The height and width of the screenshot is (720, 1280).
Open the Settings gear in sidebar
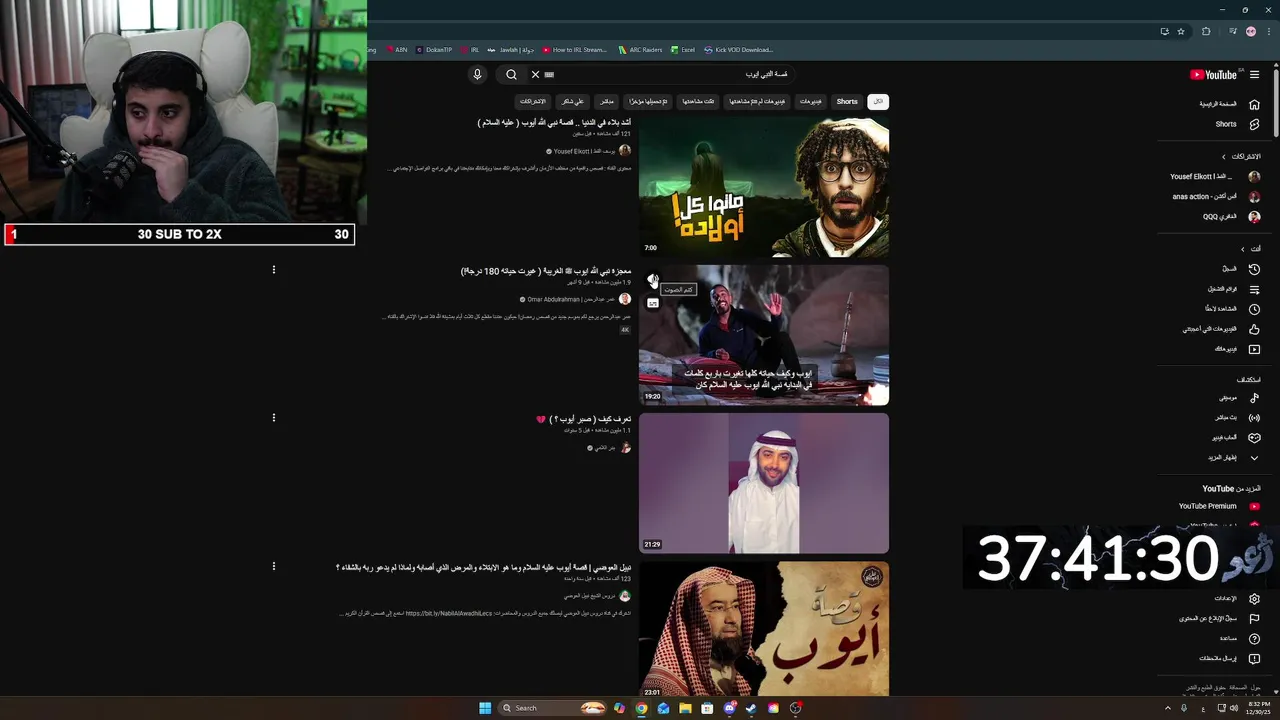[1254, 599]
